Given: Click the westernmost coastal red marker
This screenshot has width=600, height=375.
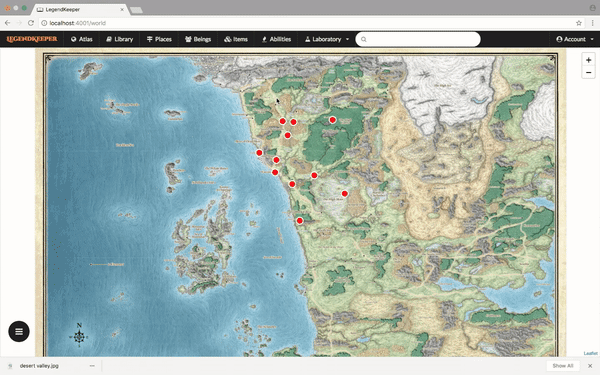Looking at the screenshot, I should coord(259,153).
